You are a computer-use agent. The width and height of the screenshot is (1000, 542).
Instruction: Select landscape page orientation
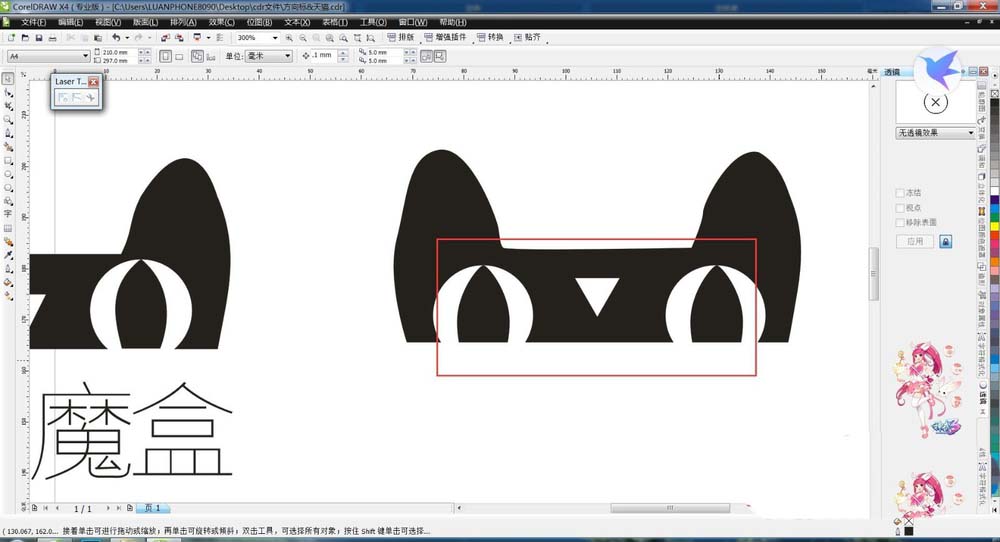coord(179,56)
